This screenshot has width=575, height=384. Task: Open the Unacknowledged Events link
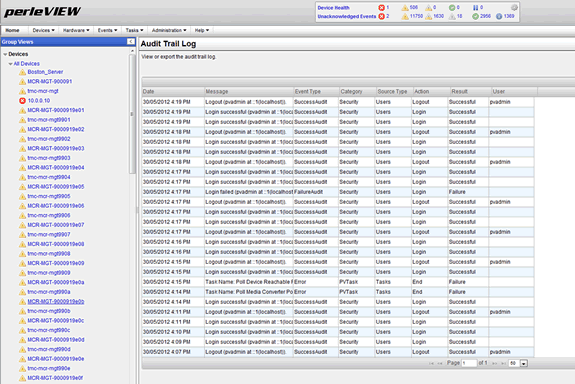click(x=347, y=17)
